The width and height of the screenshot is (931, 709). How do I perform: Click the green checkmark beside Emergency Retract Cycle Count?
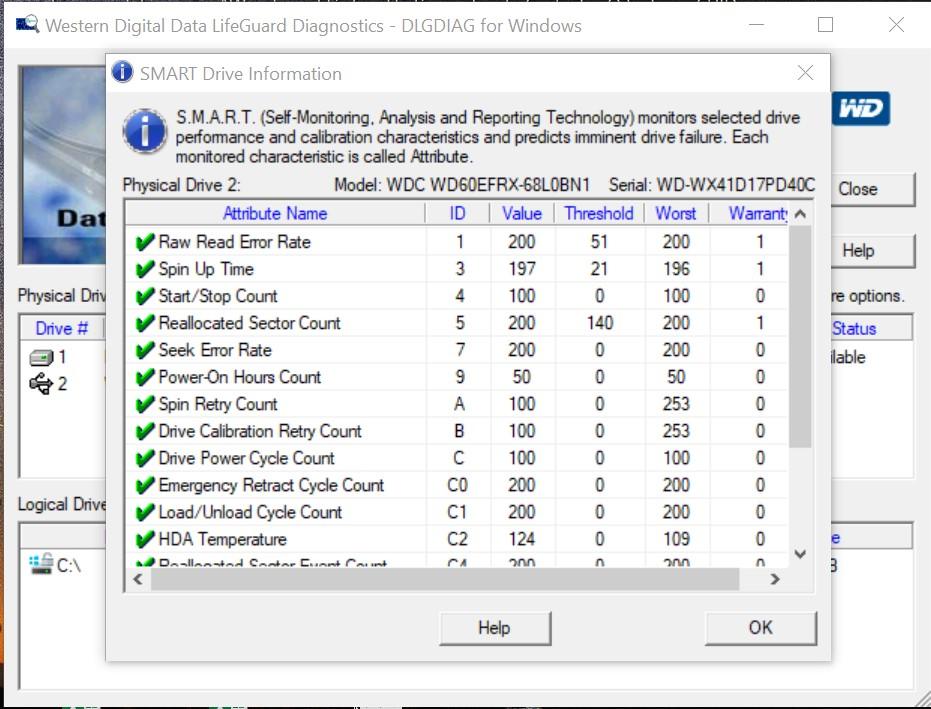point(144,486)
